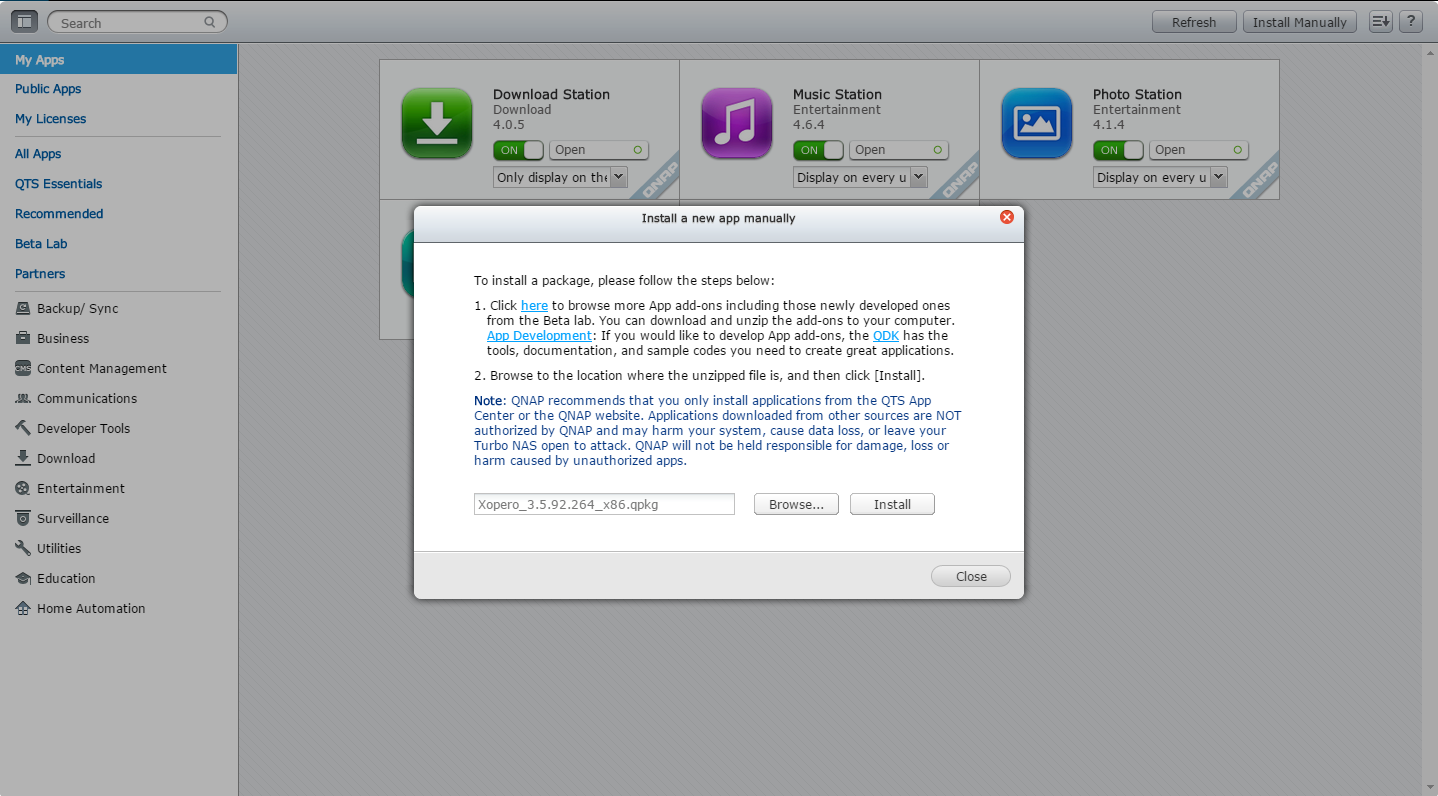Open the sort order icon

(x=1381, y=21)
